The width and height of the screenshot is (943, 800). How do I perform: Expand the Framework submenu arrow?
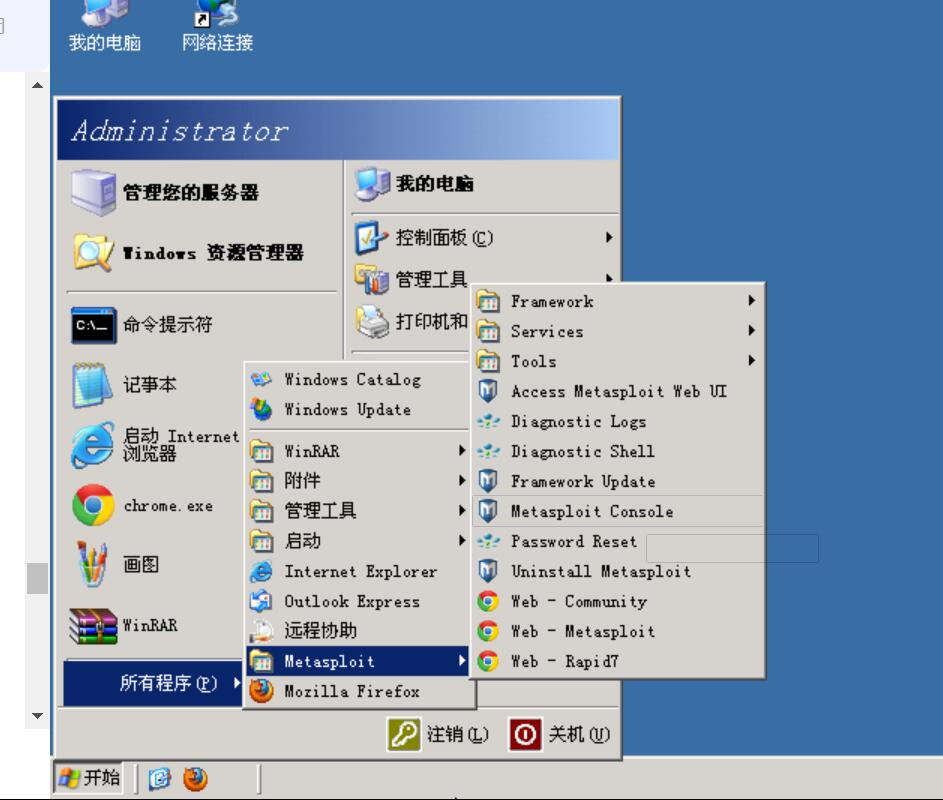pyautogui.click(x=751, y=300)
